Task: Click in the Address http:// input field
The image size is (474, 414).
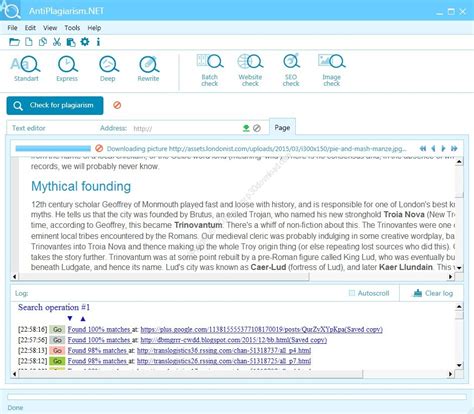Action: 185,128
